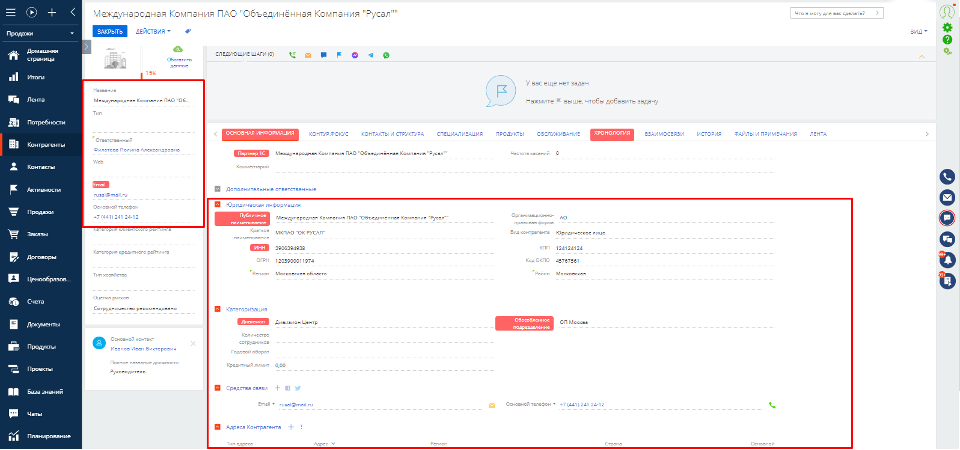960x450 pixels.
Task: Click the blue feed message icon in next steps
Action: pyautogui.click(x=323, y=55)
